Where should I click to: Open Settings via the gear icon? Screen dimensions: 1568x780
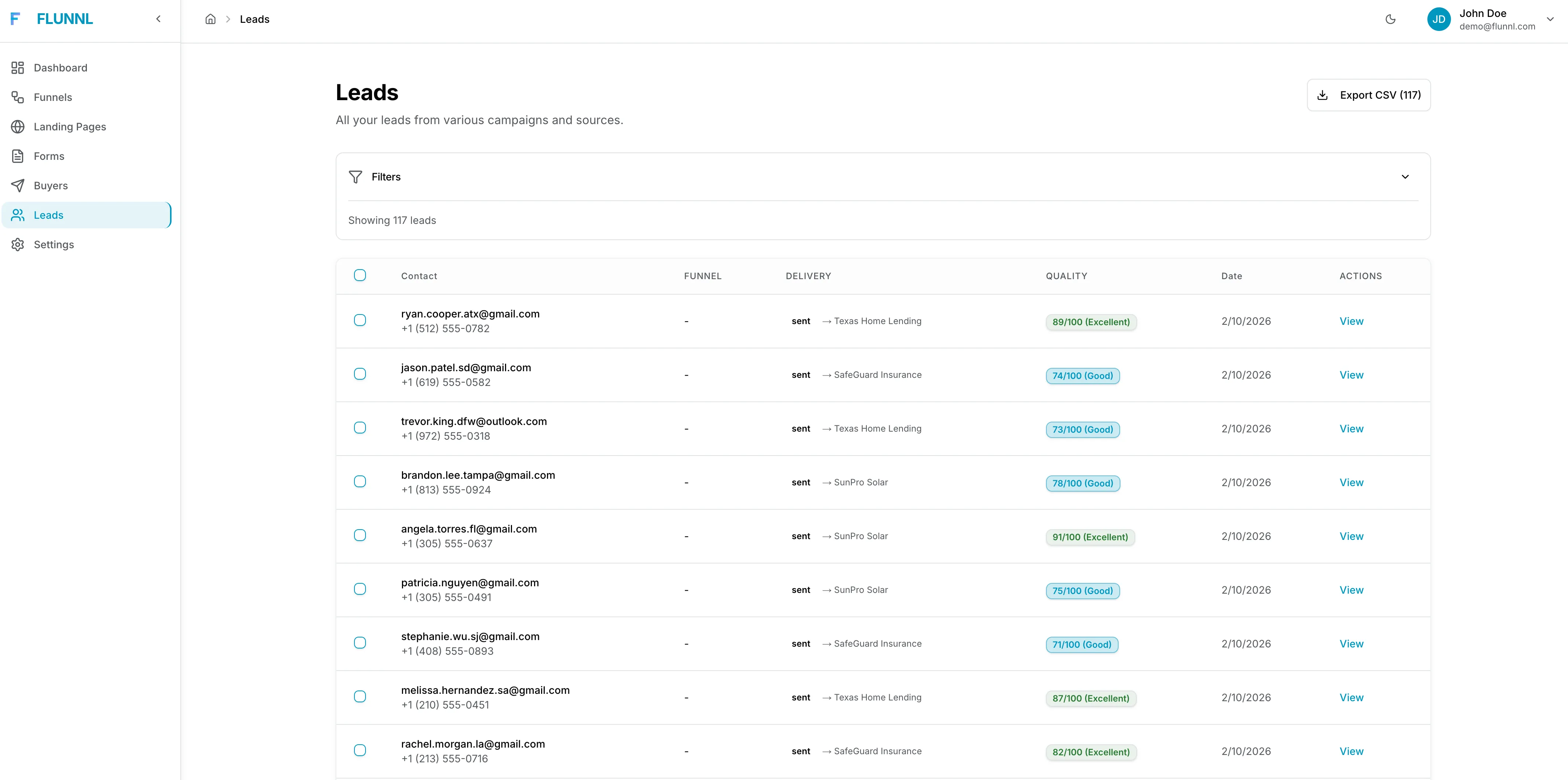18,244
